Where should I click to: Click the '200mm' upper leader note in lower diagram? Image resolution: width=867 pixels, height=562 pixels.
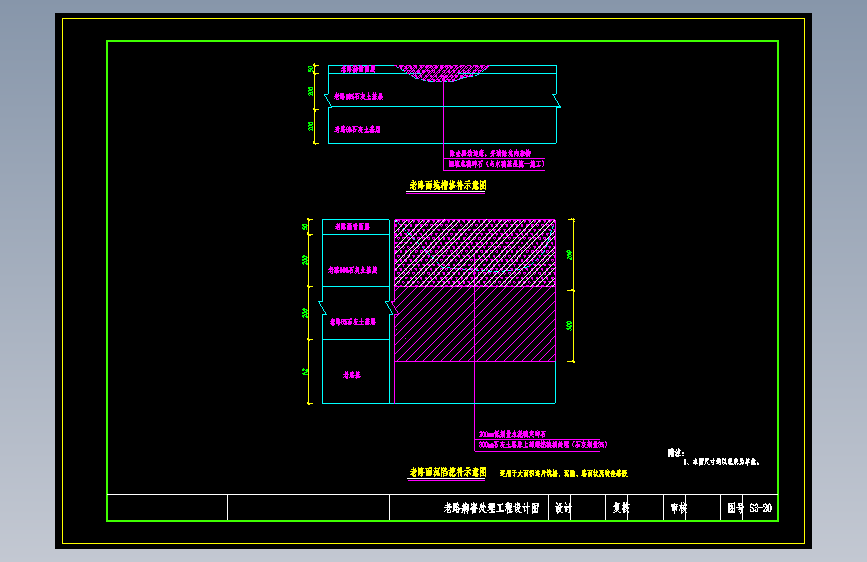pos(512,434)
